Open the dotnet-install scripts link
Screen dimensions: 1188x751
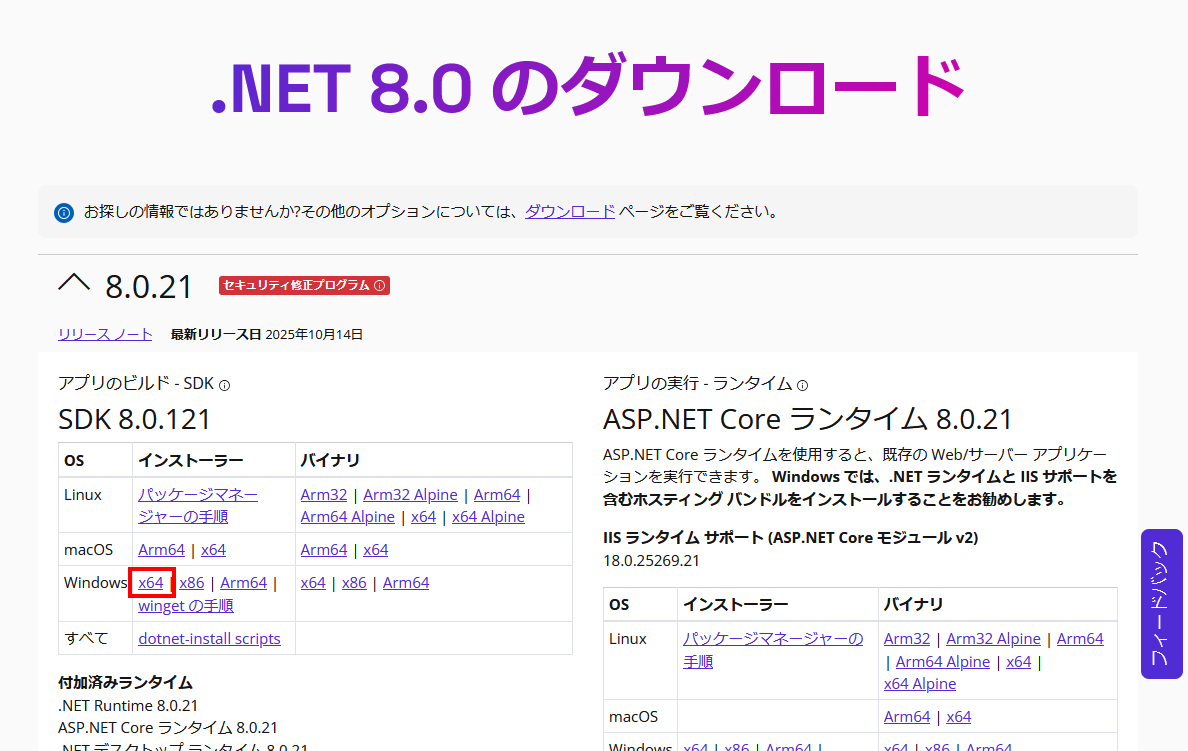click(209, 639)
